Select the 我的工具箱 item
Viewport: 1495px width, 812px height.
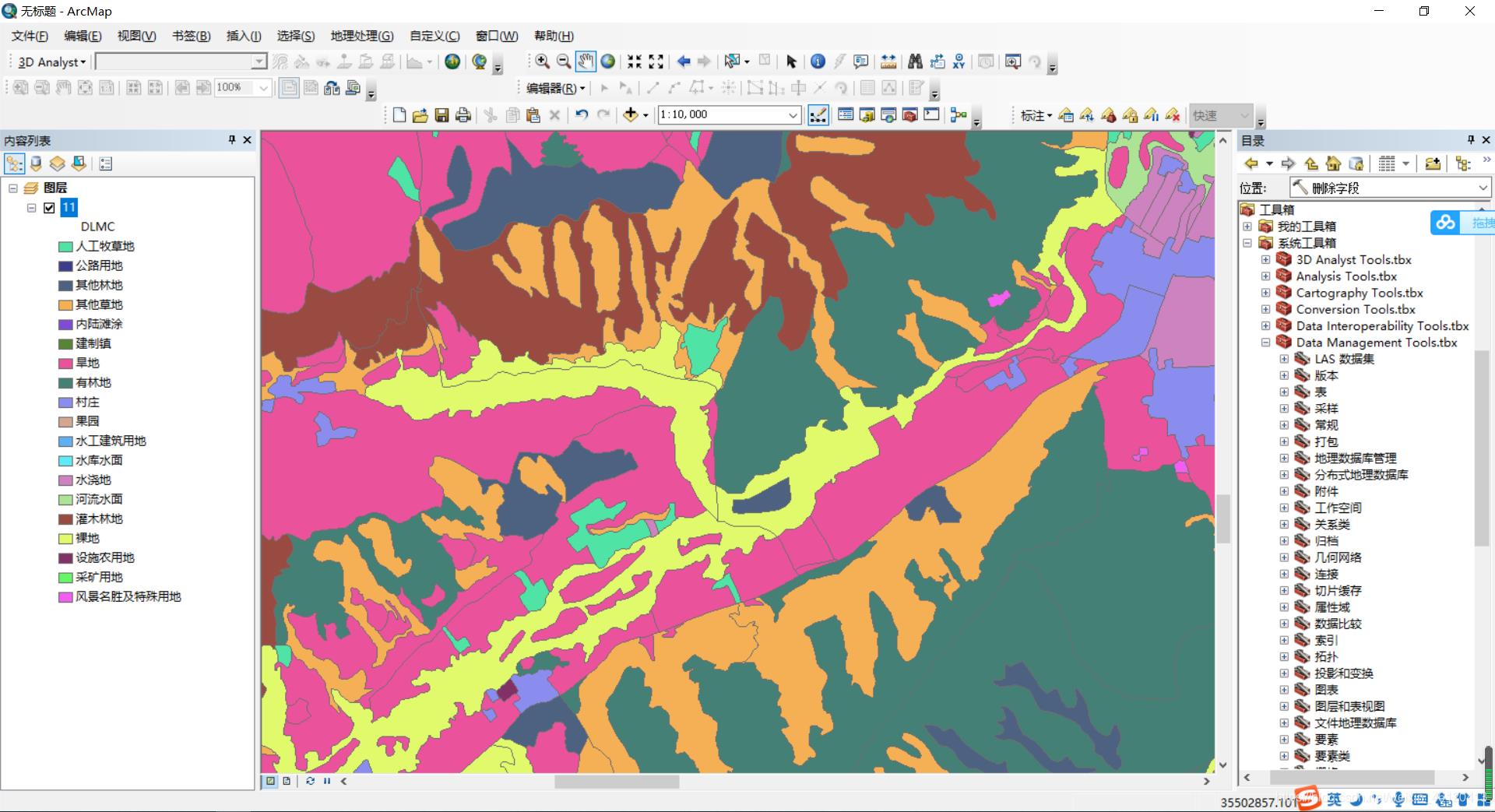pos(1307,227)
